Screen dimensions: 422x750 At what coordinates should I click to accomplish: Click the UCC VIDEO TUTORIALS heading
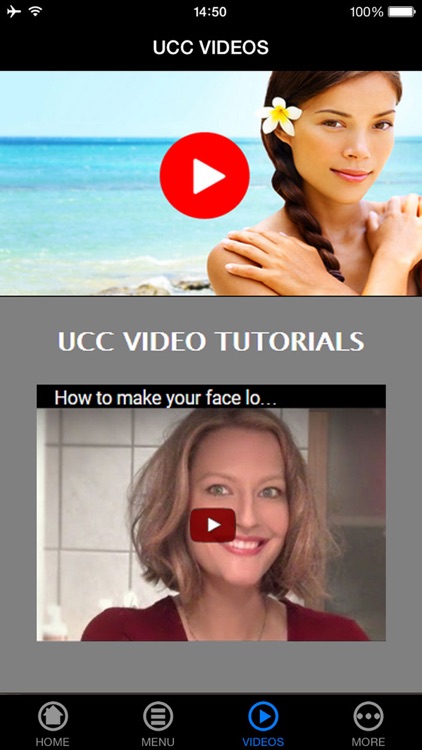coord(211,341)
